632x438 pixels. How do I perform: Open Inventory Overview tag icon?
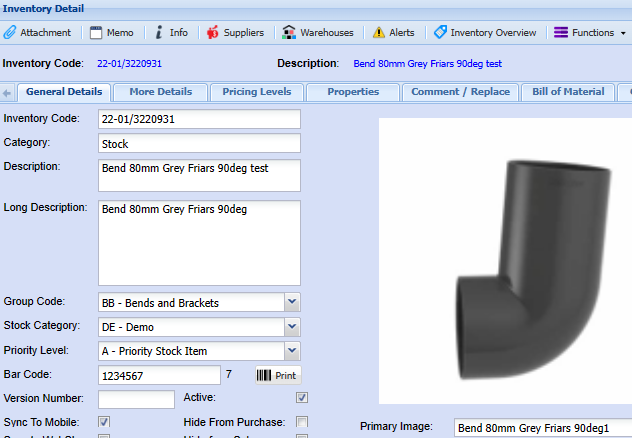440,32
